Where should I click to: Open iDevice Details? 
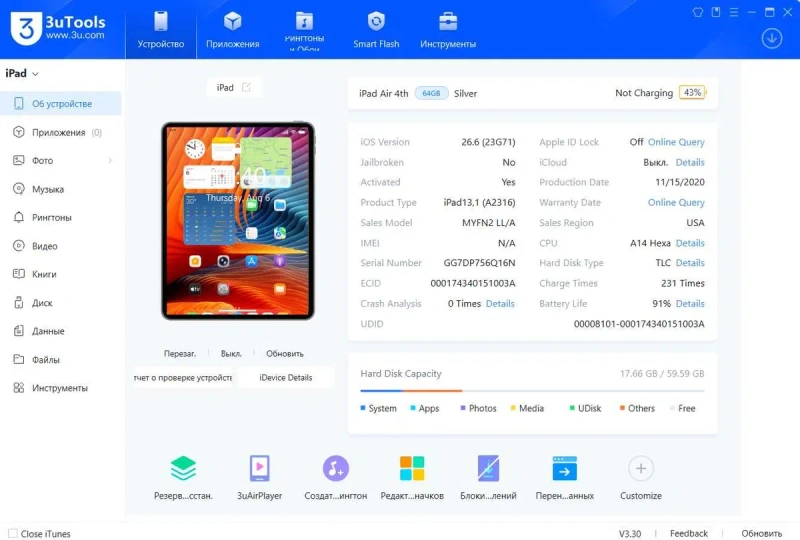click(x=286, y=378)
